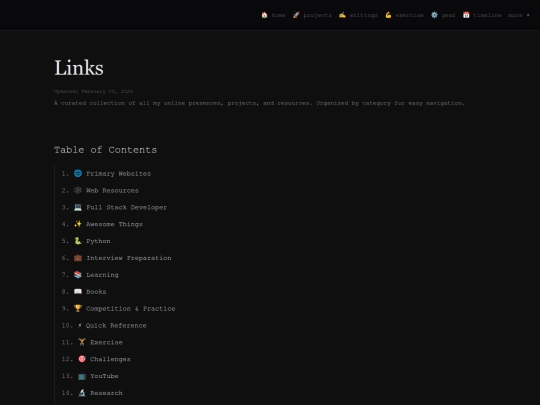Viewport: 540px width, 405px height.
Task: Click the sparkles icon for Awesome Things
Action: coord(78,224)
